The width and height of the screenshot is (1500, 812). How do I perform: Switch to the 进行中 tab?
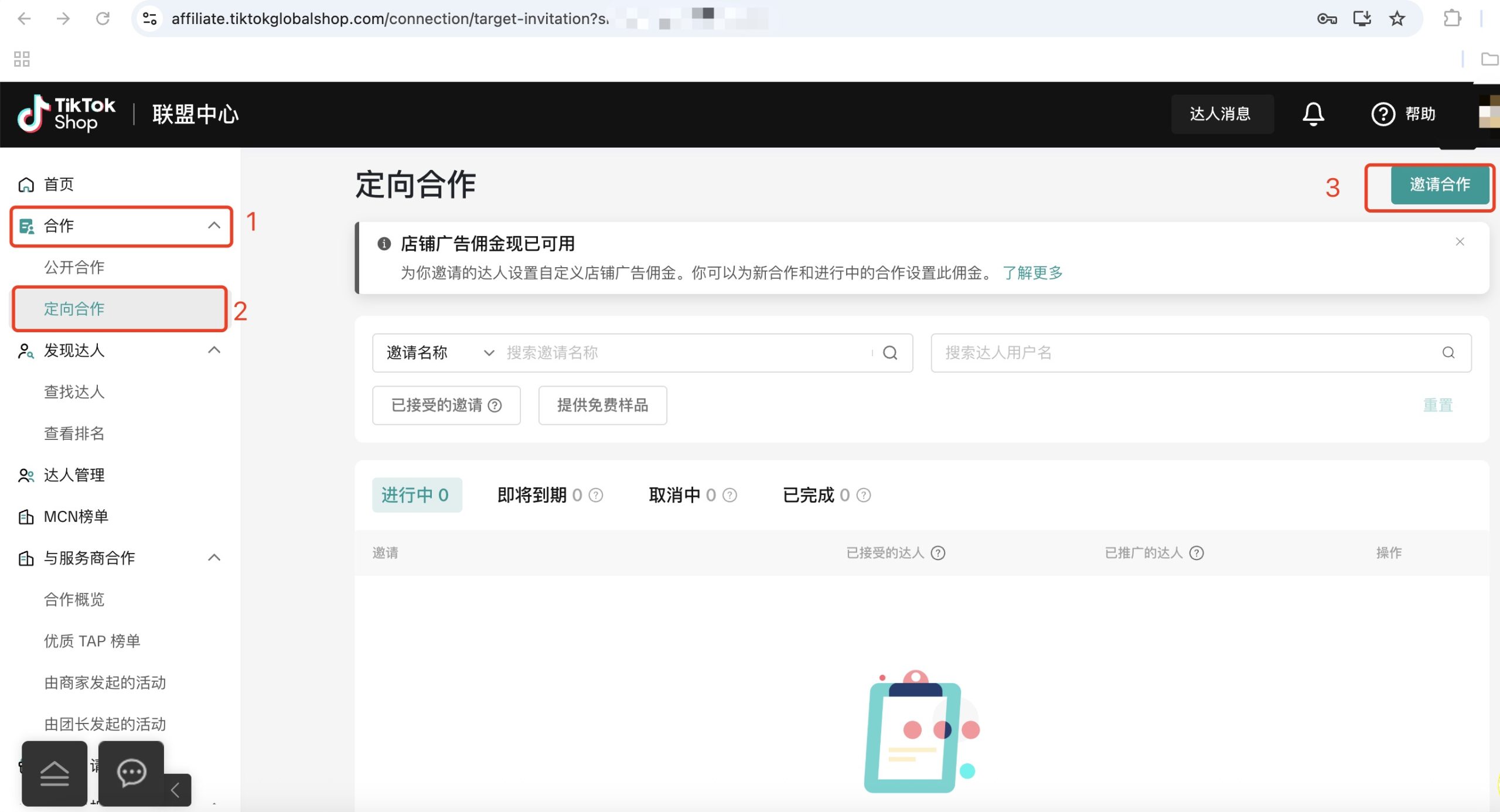coord(417,496)
